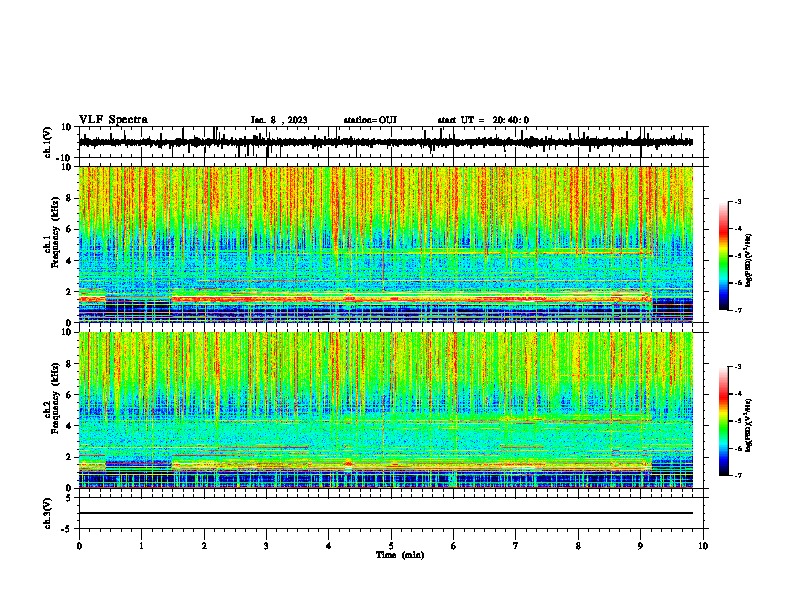The width and height of the screenshot is (792, 612).
Task: Click the "ch.1(V)" waveform axis label
Action: [48, 142]
